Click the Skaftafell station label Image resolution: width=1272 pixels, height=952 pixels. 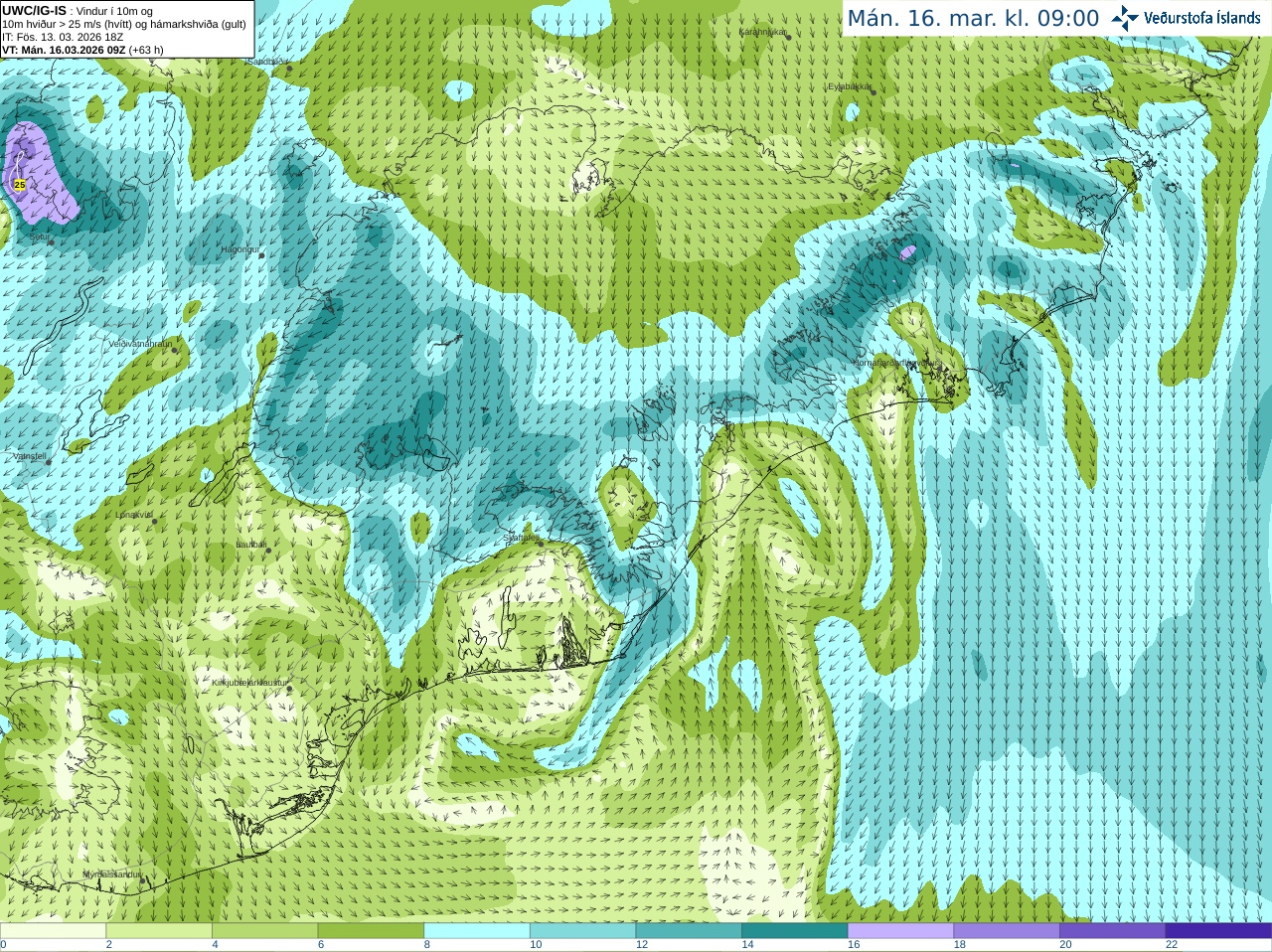(521, 538)
